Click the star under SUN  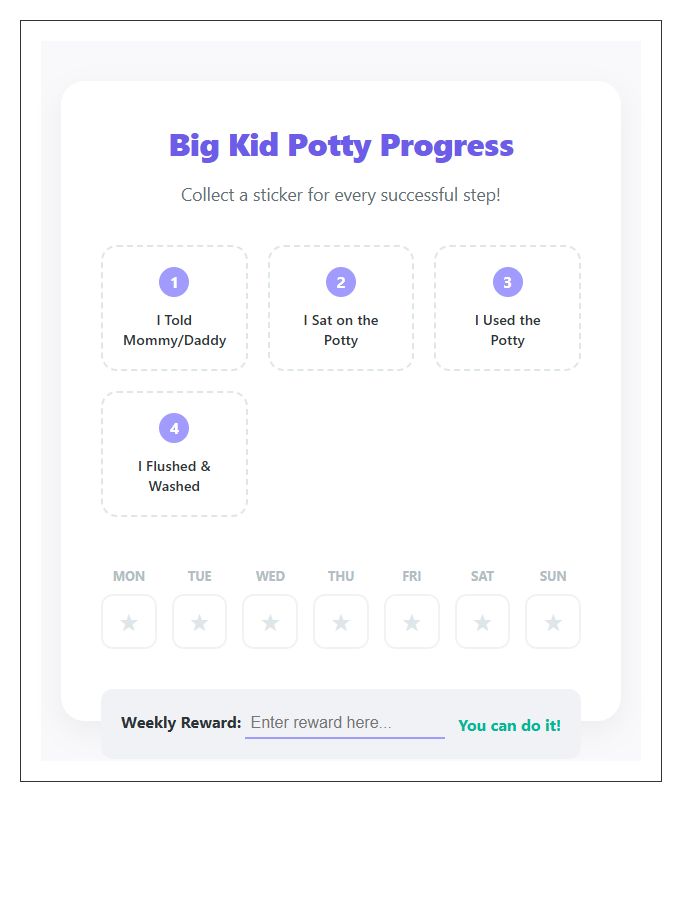[x=553, y=622]
